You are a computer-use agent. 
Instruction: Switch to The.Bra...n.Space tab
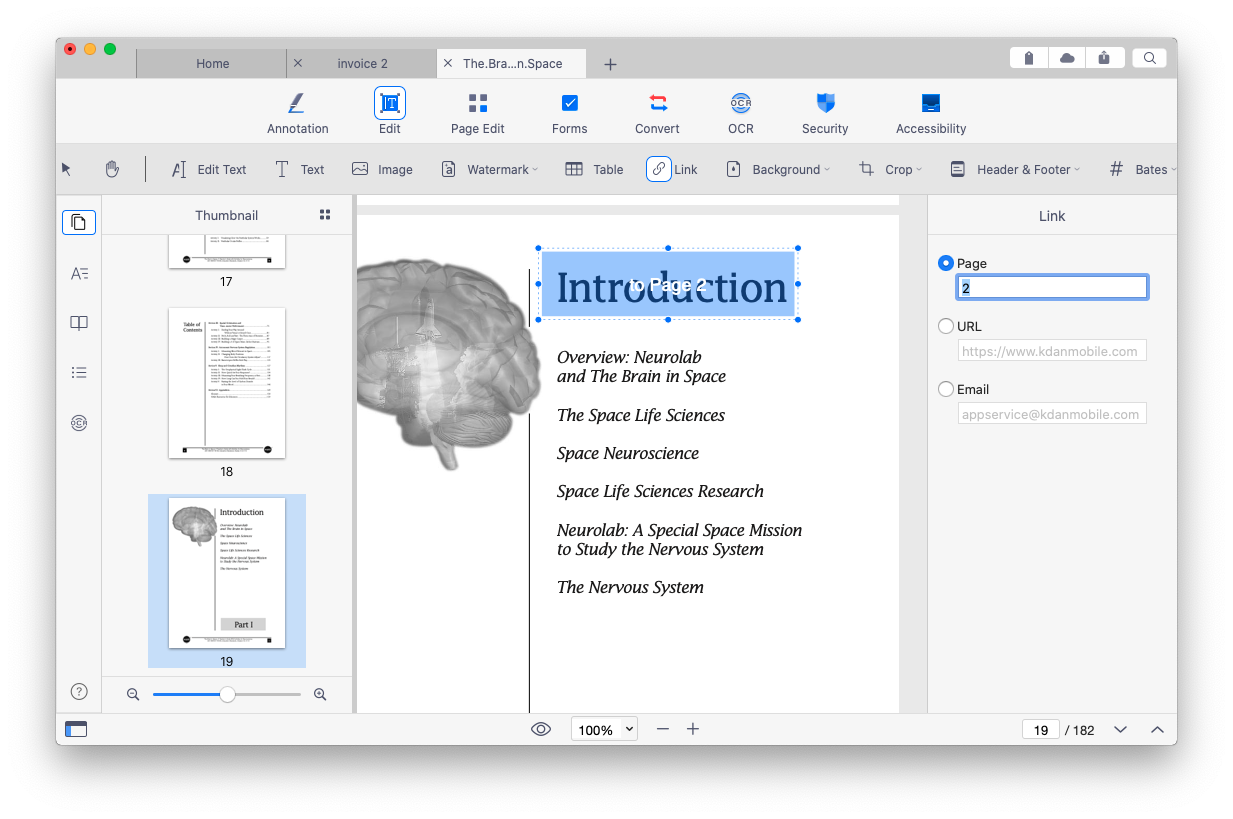512,63
